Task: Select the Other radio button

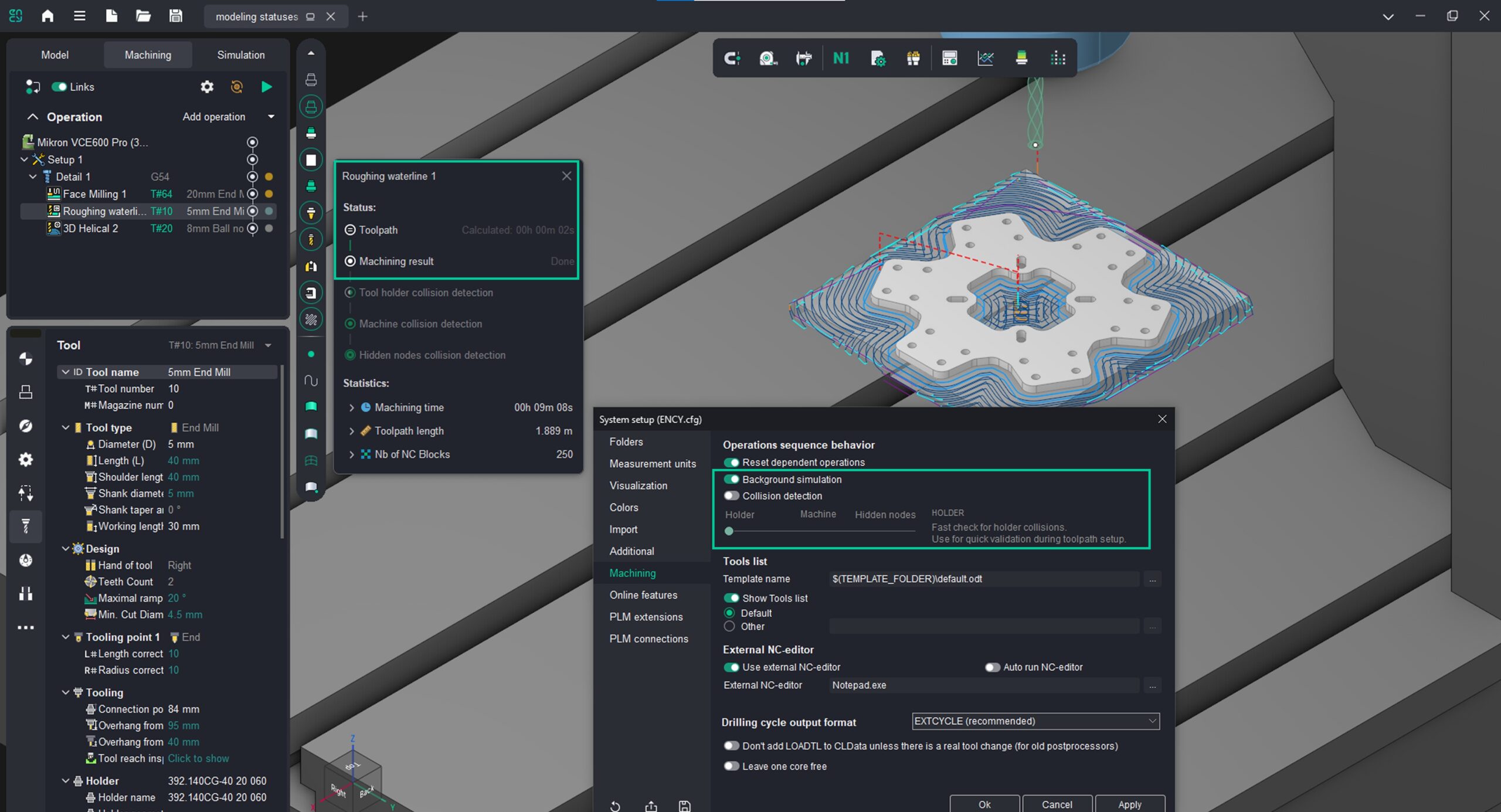Action: pos(729,626)
